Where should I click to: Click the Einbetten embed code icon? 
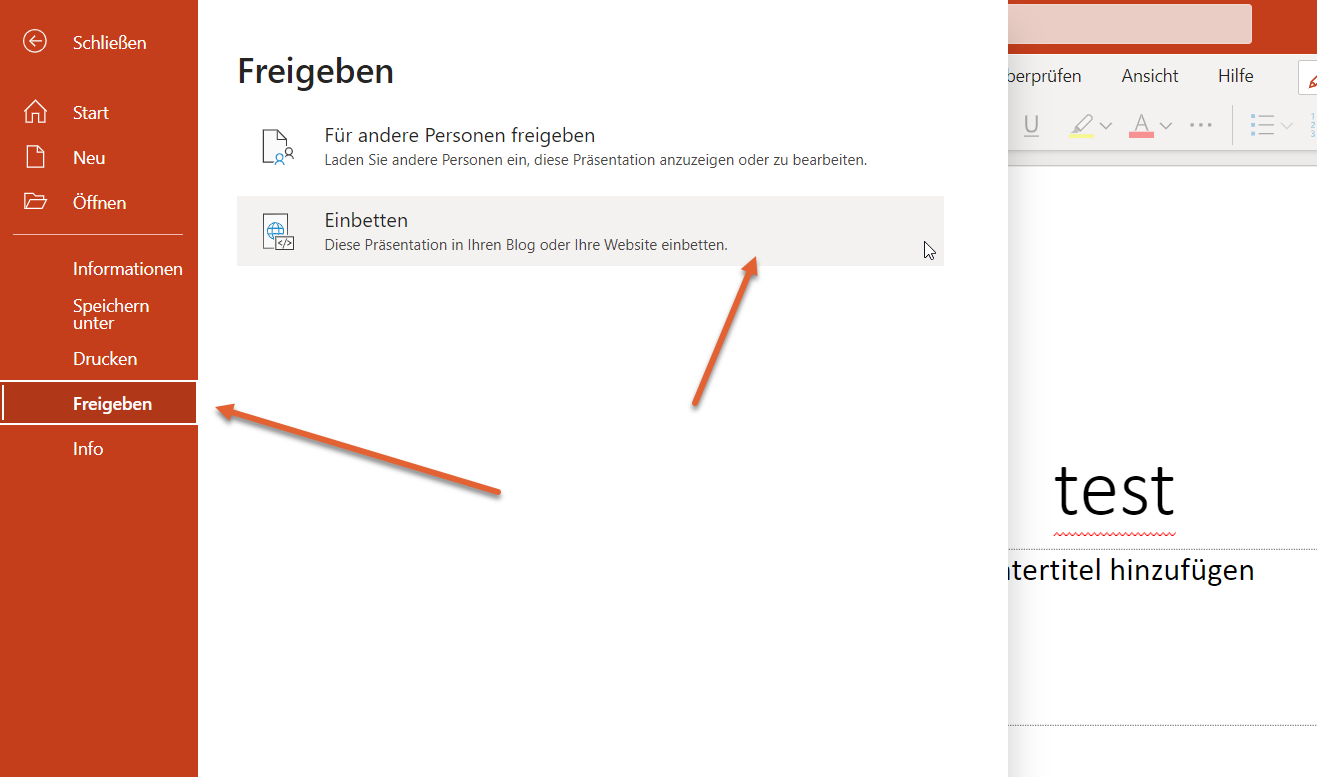[x=277, y=231]
